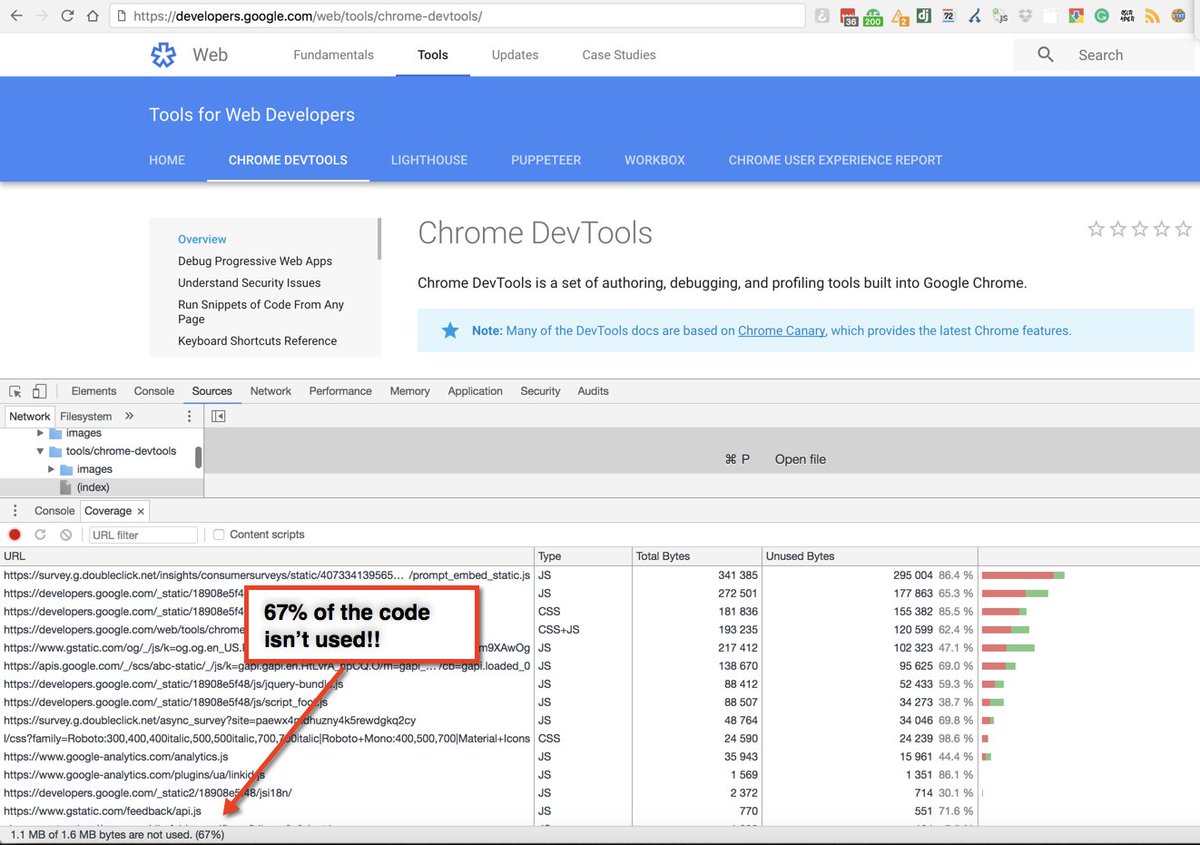The width and height of the screenshot is (1200, 845).
Task: Open Keyboard Shortcuts Reference sidebar link
Action: pos(257,341)
